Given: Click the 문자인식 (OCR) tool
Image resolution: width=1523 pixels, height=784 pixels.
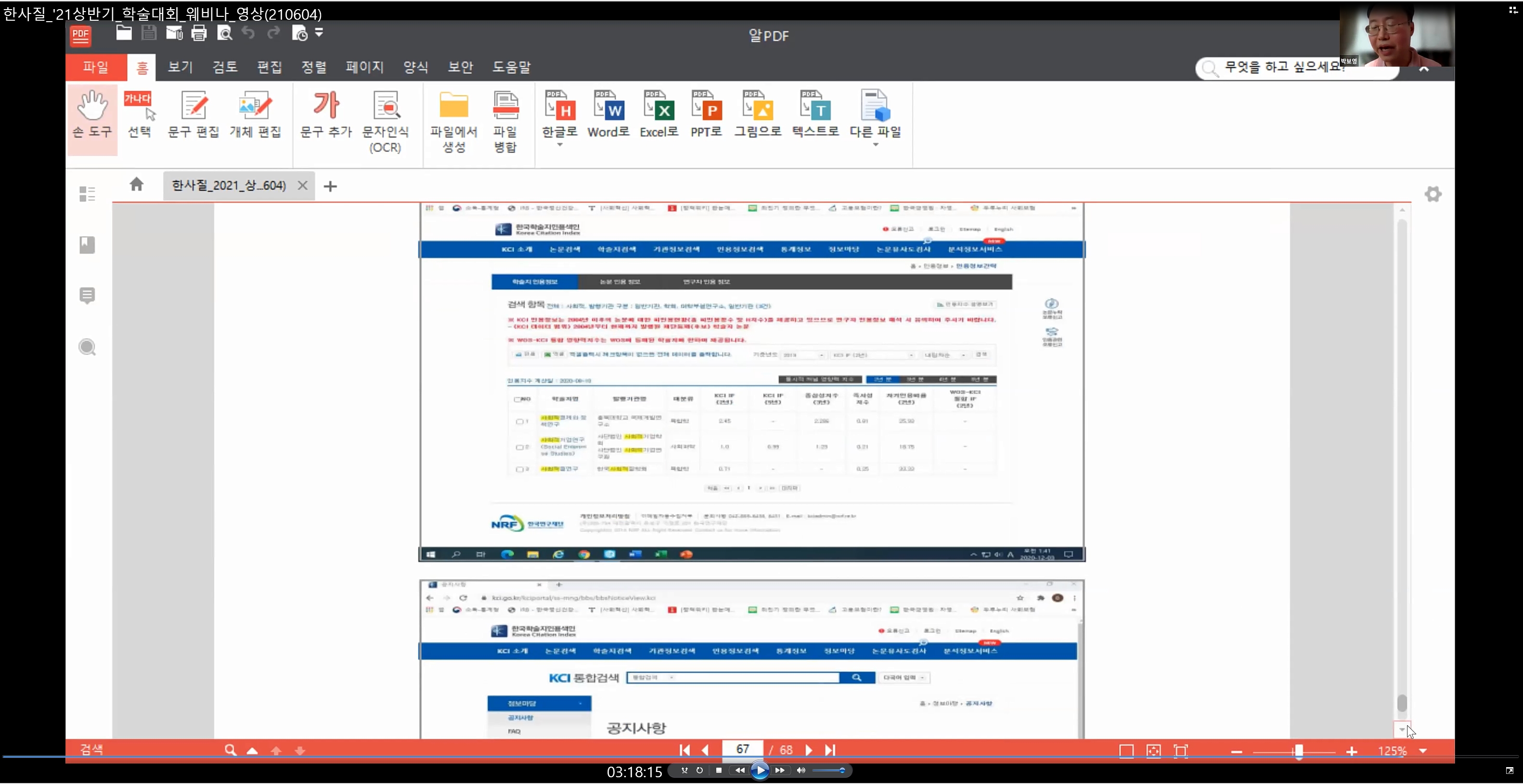Looking at the screenshot, I should [x=386, y=122].
